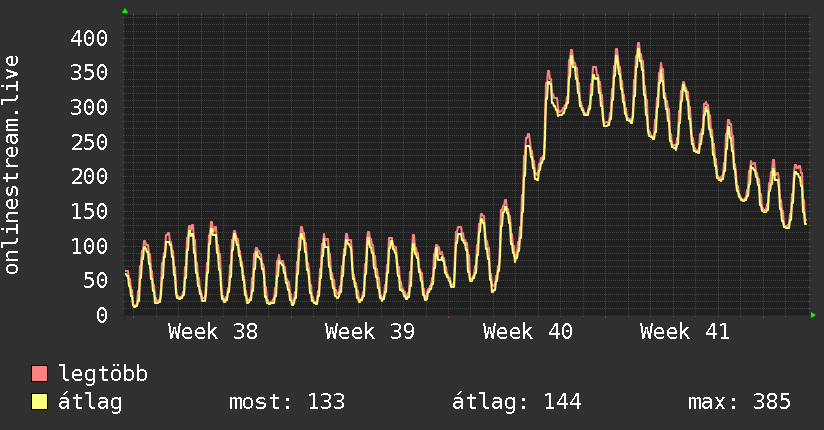Click the 350 y-axis label
This screenshot has width=824, height=430.
coord(89,73)
